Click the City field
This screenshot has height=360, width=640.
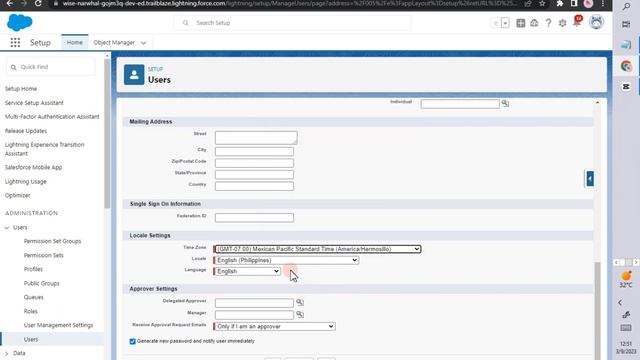pos(254,151)
